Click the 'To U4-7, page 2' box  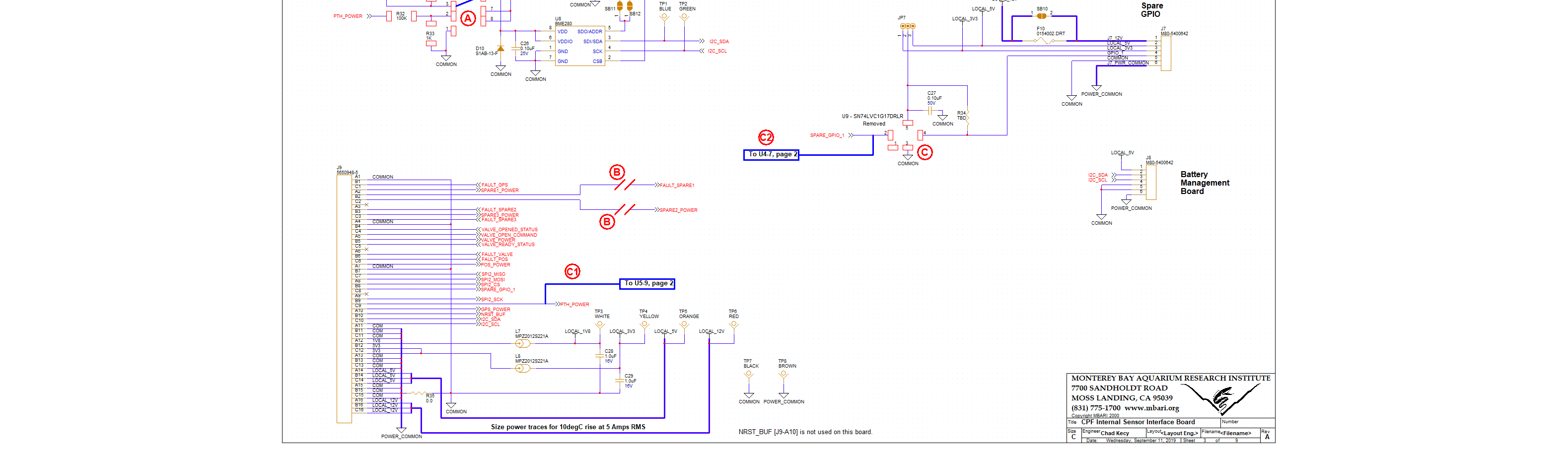771,154
